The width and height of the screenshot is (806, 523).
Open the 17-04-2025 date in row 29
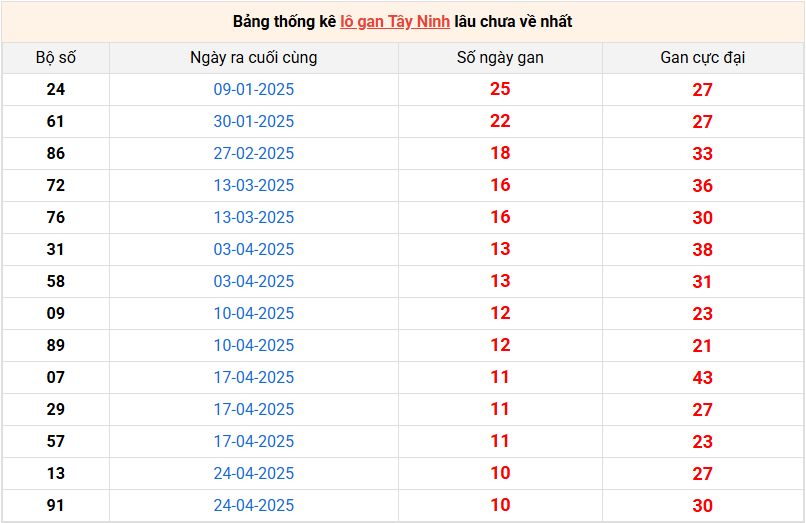253,409
